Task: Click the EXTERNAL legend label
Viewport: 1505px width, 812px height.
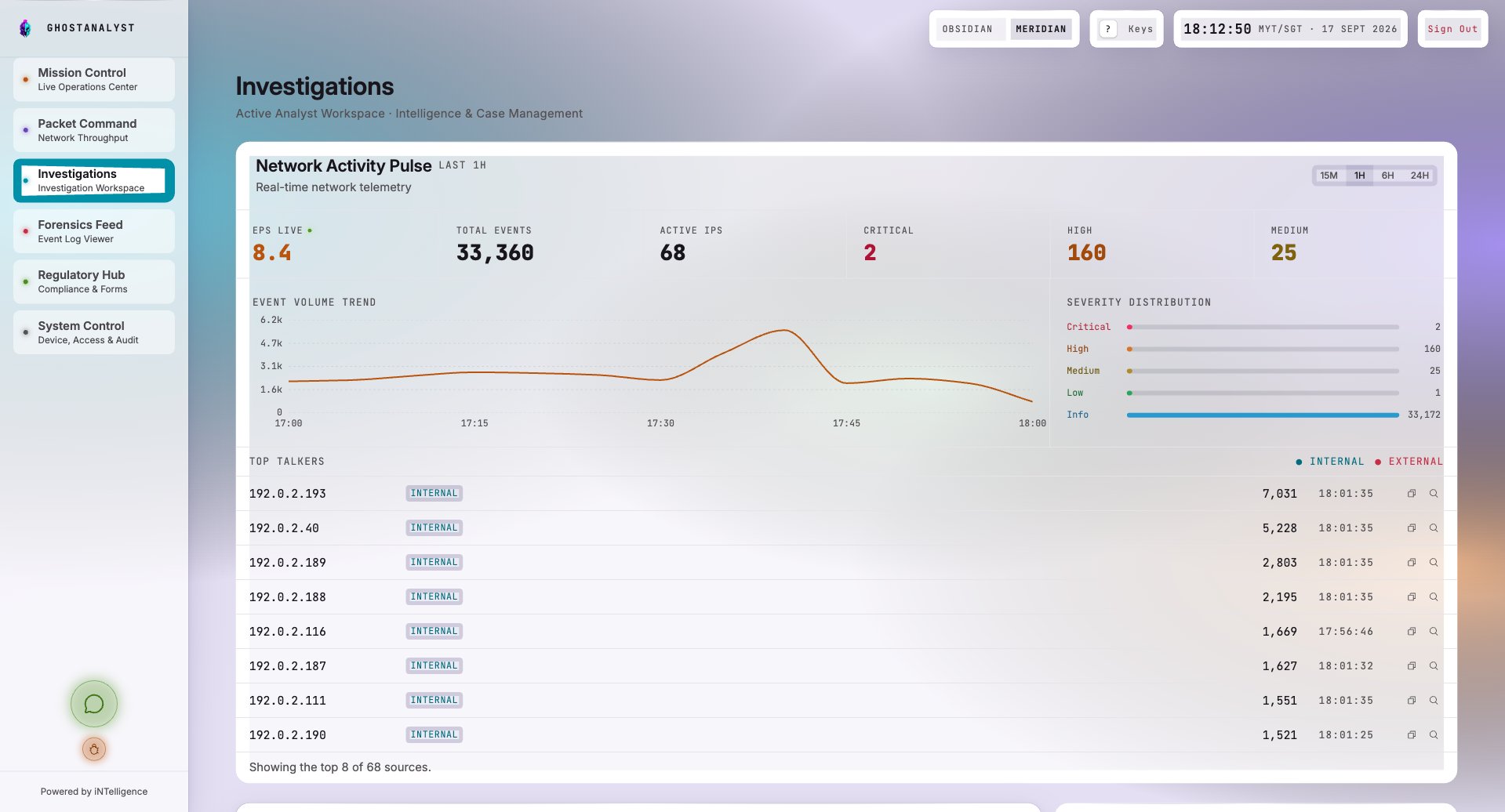Action: tap(1416, 462)
